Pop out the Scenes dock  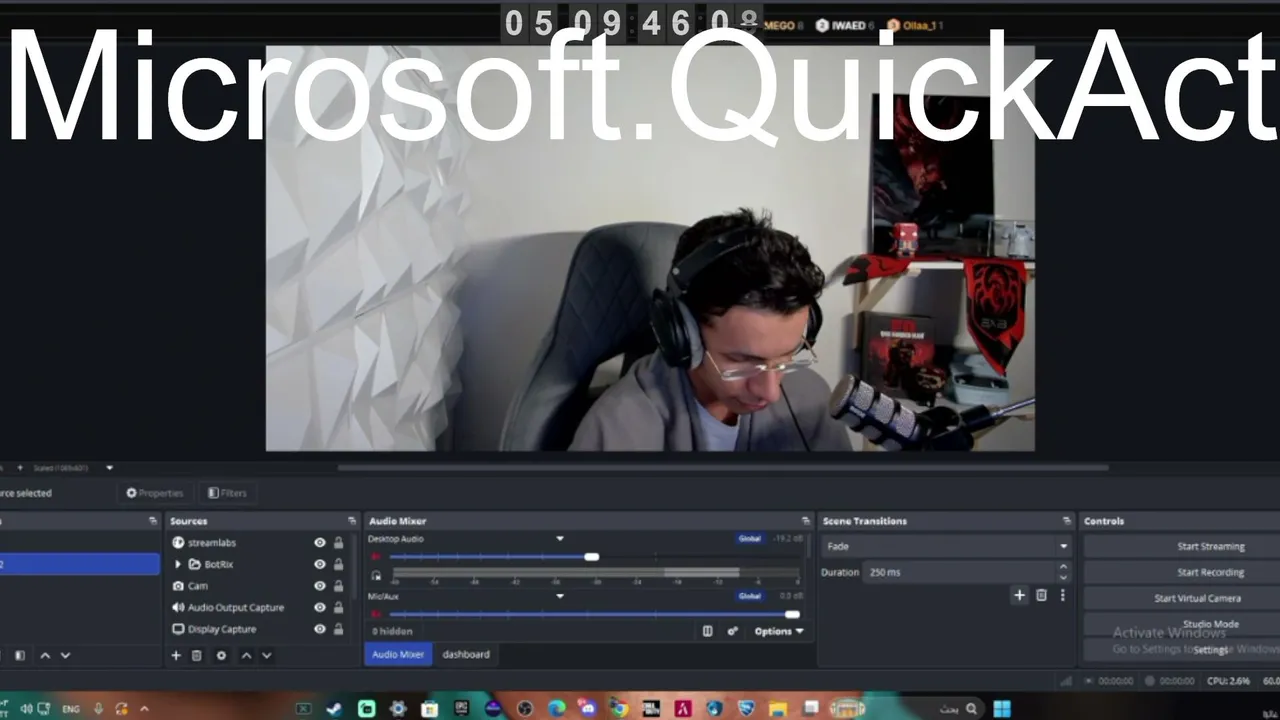(153, 521)
